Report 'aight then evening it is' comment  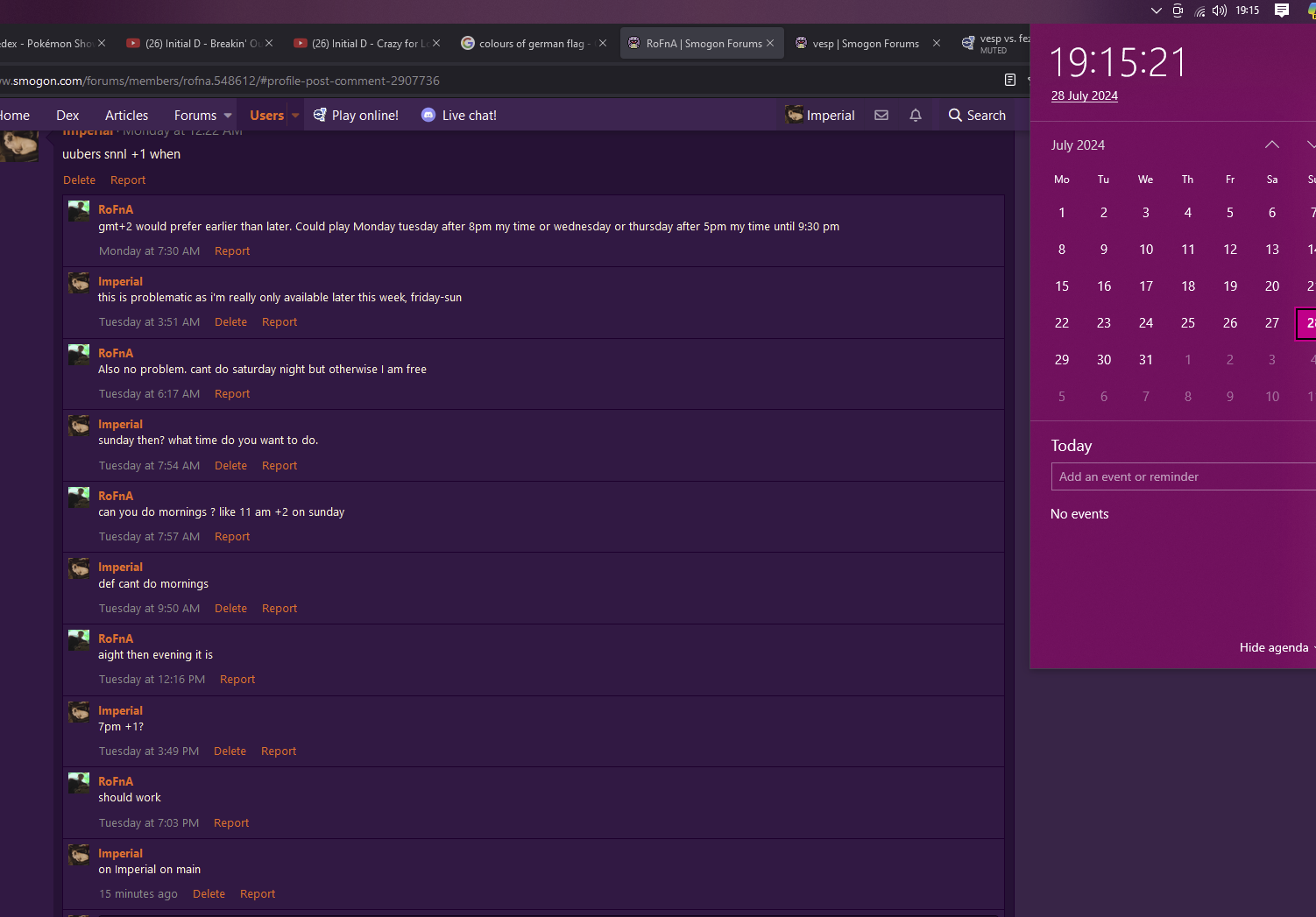click(237, 679)
